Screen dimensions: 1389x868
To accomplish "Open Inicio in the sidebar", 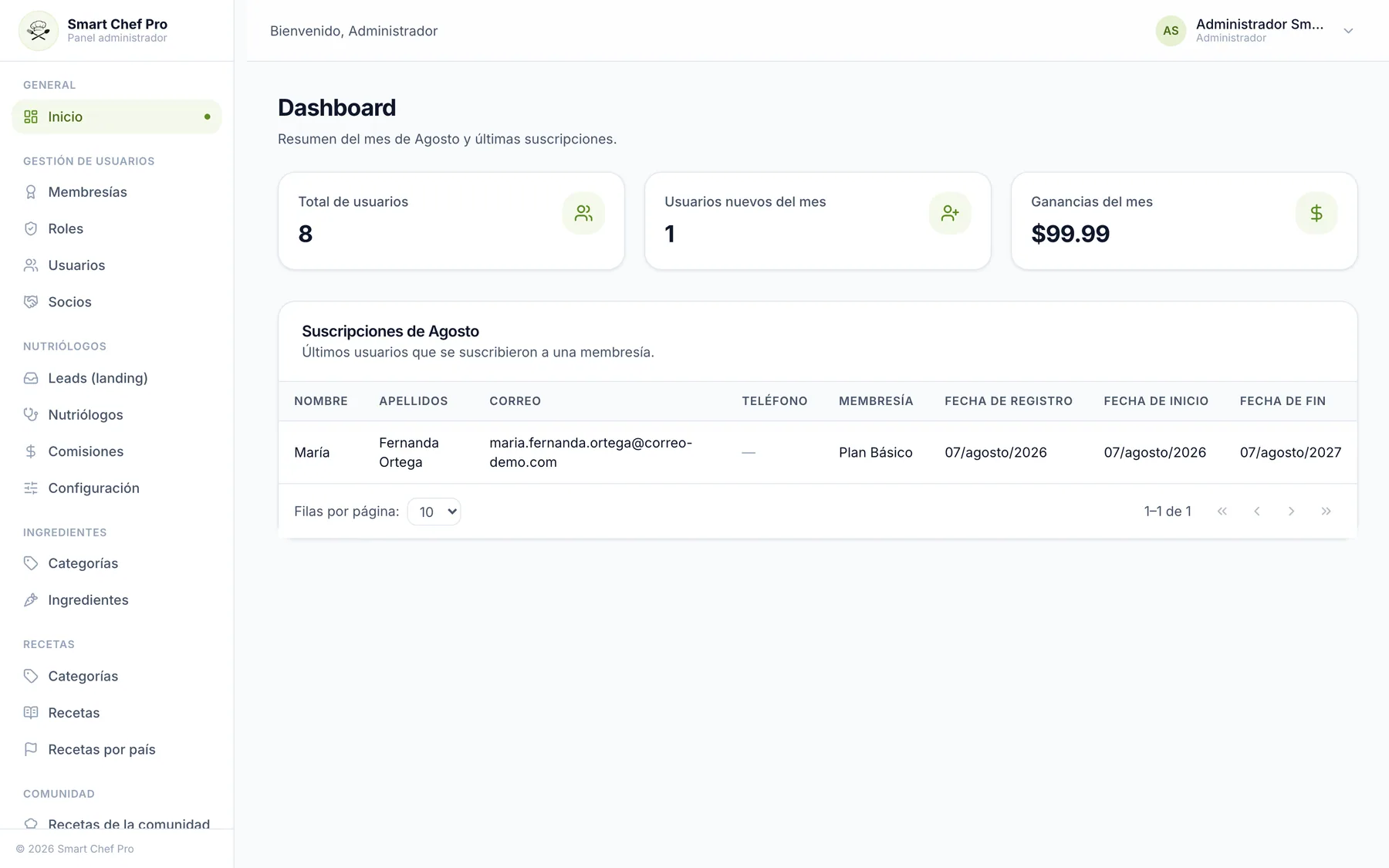I will [x=117, y=117].
